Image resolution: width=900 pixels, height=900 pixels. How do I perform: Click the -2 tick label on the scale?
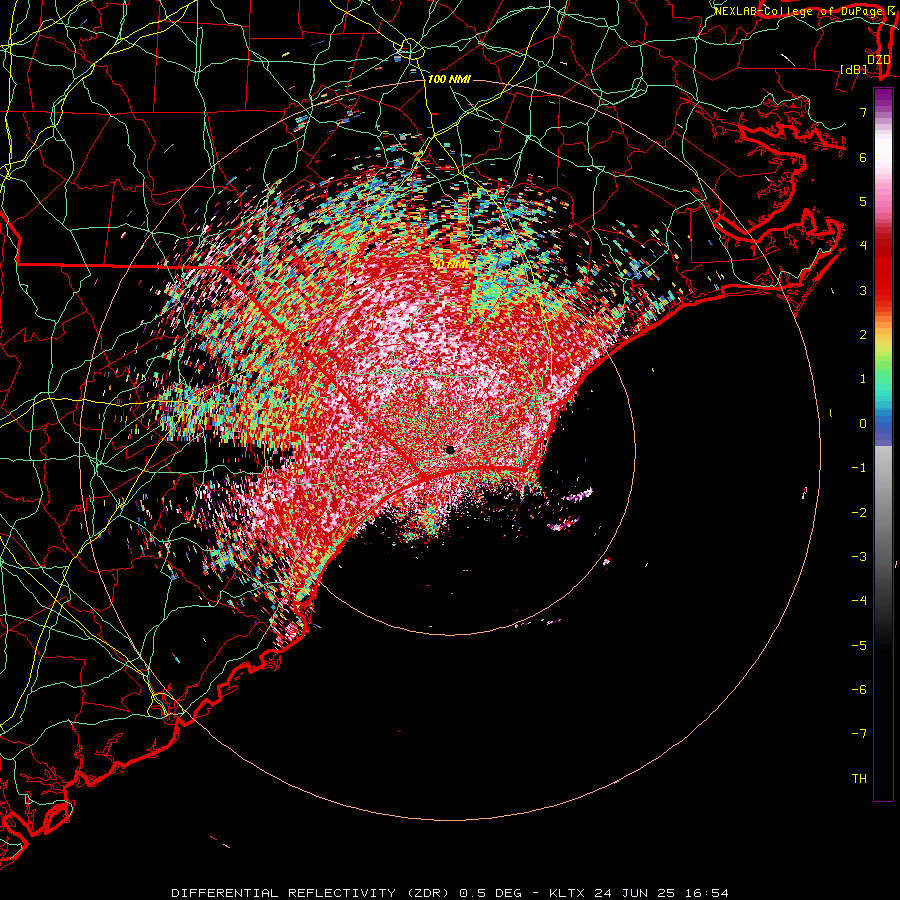[x=859, y=513]
